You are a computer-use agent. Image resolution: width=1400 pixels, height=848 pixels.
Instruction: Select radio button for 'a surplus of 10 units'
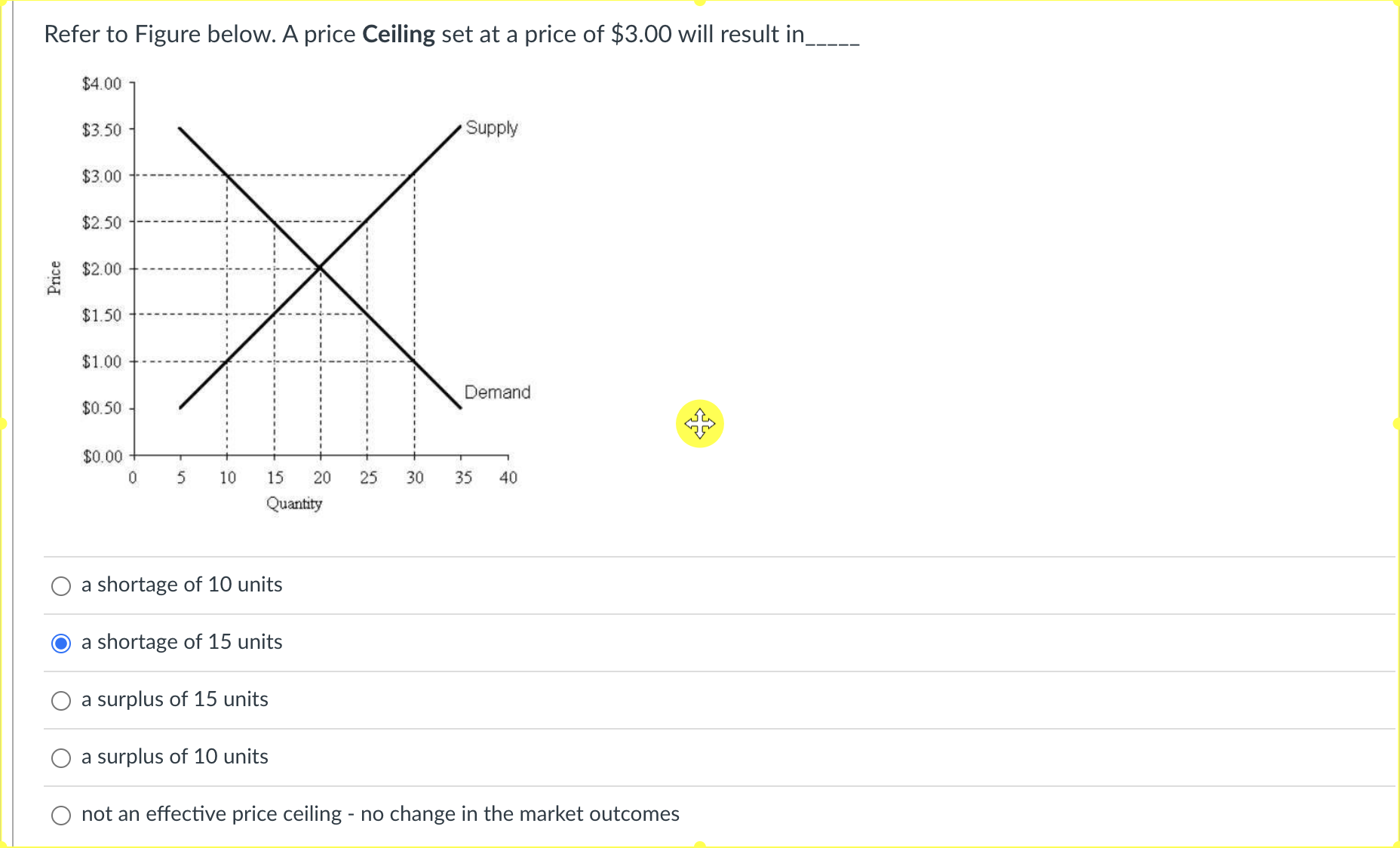(x=61, y=757)
